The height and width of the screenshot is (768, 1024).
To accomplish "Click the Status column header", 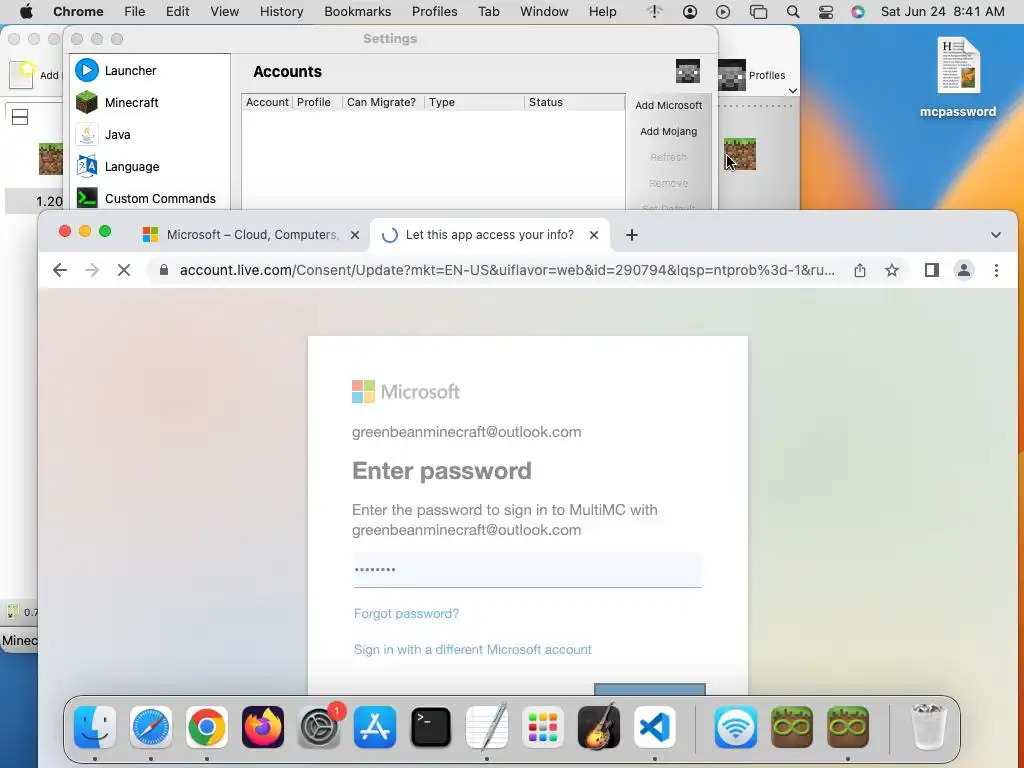I will point(574,102).
